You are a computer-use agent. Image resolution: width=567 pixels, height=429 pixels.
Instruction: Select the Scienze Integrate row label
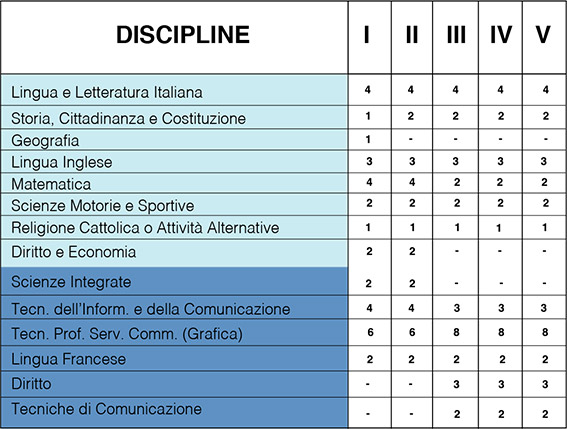click(71, 282)
